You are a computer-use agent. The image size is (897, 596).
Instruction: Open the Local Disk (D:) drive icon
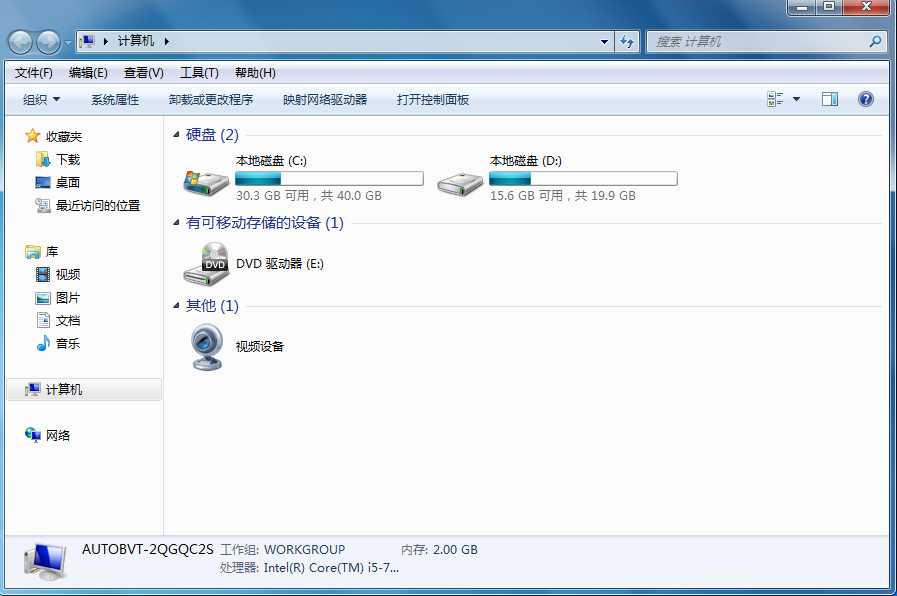(x=460, y=180)
